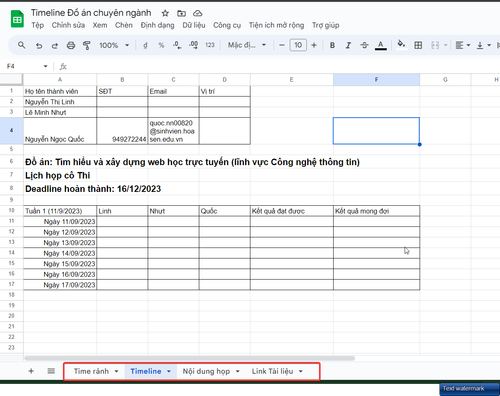Open the zoom 100% dropdown
The image size is (500, 396).
pyautogui.click(x=114, y=45)
